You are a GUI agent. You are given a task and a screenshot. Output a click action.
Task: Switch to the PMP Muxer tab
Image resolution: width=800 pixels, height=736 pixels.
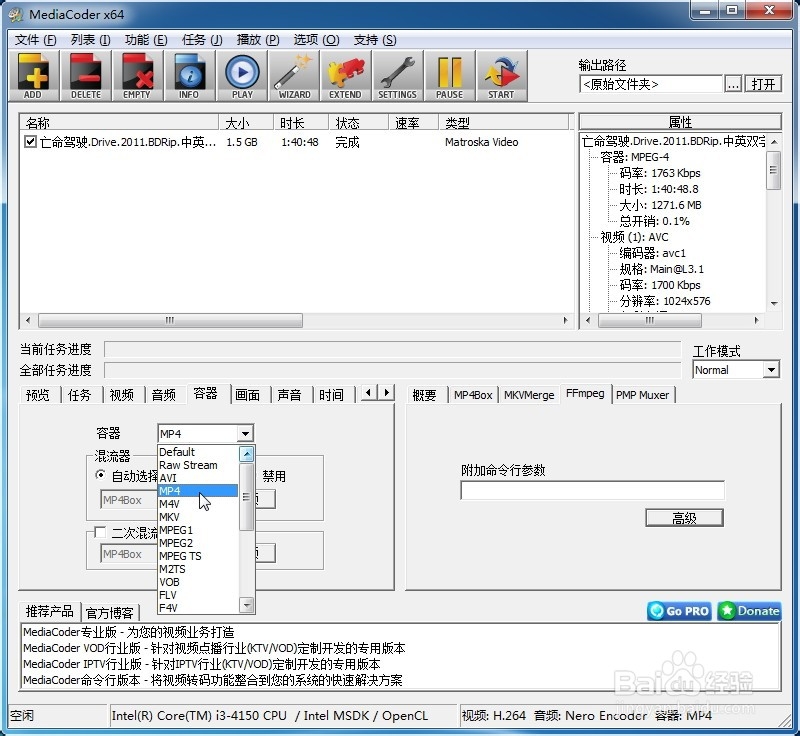click(642, 395)
